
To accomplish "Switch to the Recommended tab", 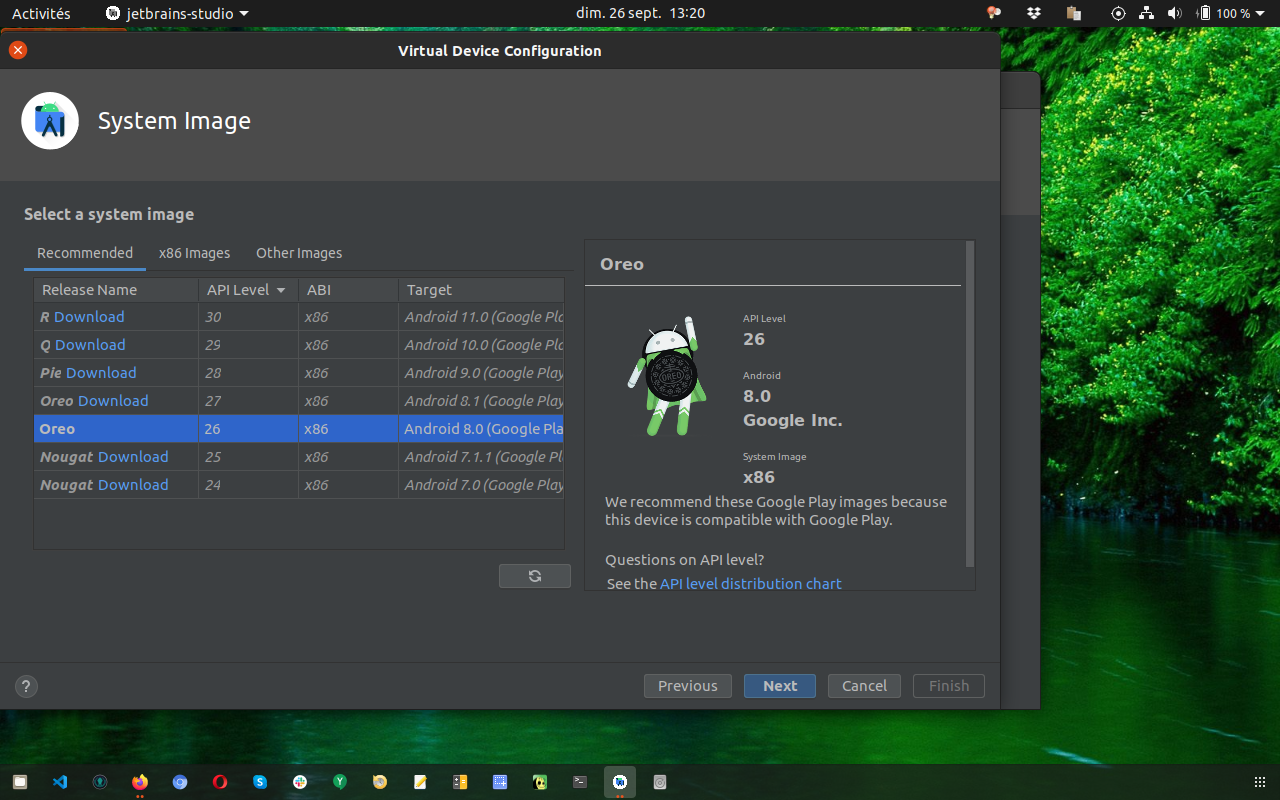I will pyautogui.click(x=85, y=253).
